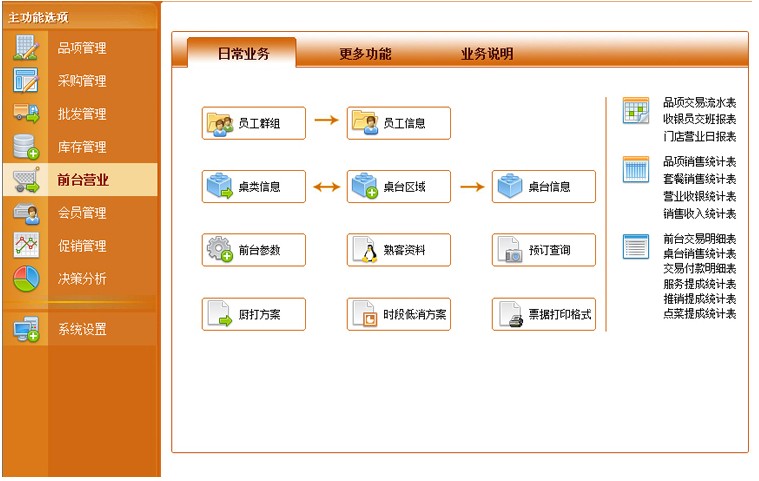This screenshot has width=759, height=481.
Task: Open the 套餐销售统计表 report link
Action: 699,179
